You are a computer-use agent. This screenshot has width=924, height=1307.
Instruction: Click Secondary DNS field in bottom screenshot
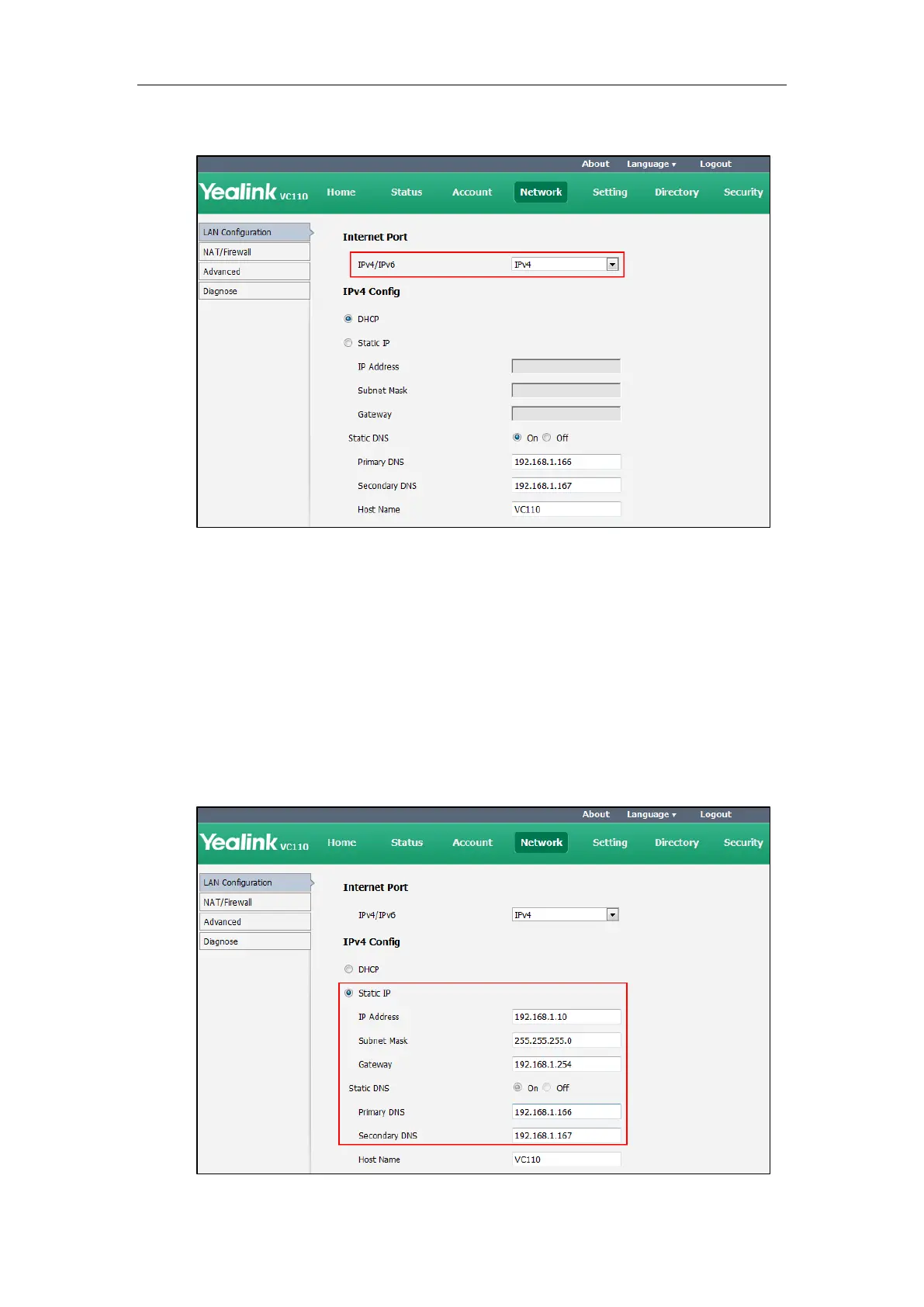click(x=566, y=1135)
